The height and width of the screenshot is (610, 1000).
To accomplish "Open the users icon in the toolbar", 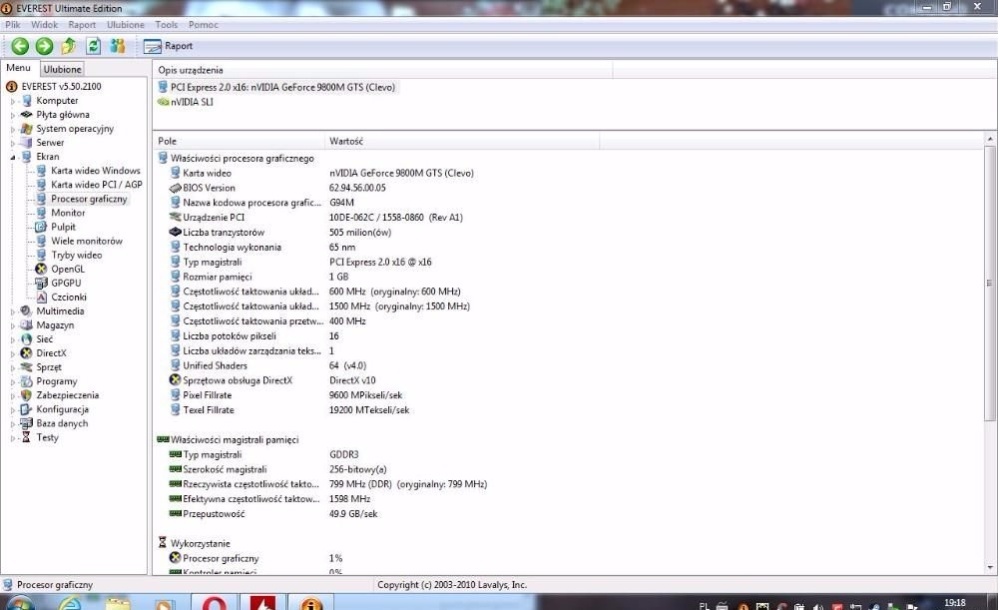I will point(117,46).
